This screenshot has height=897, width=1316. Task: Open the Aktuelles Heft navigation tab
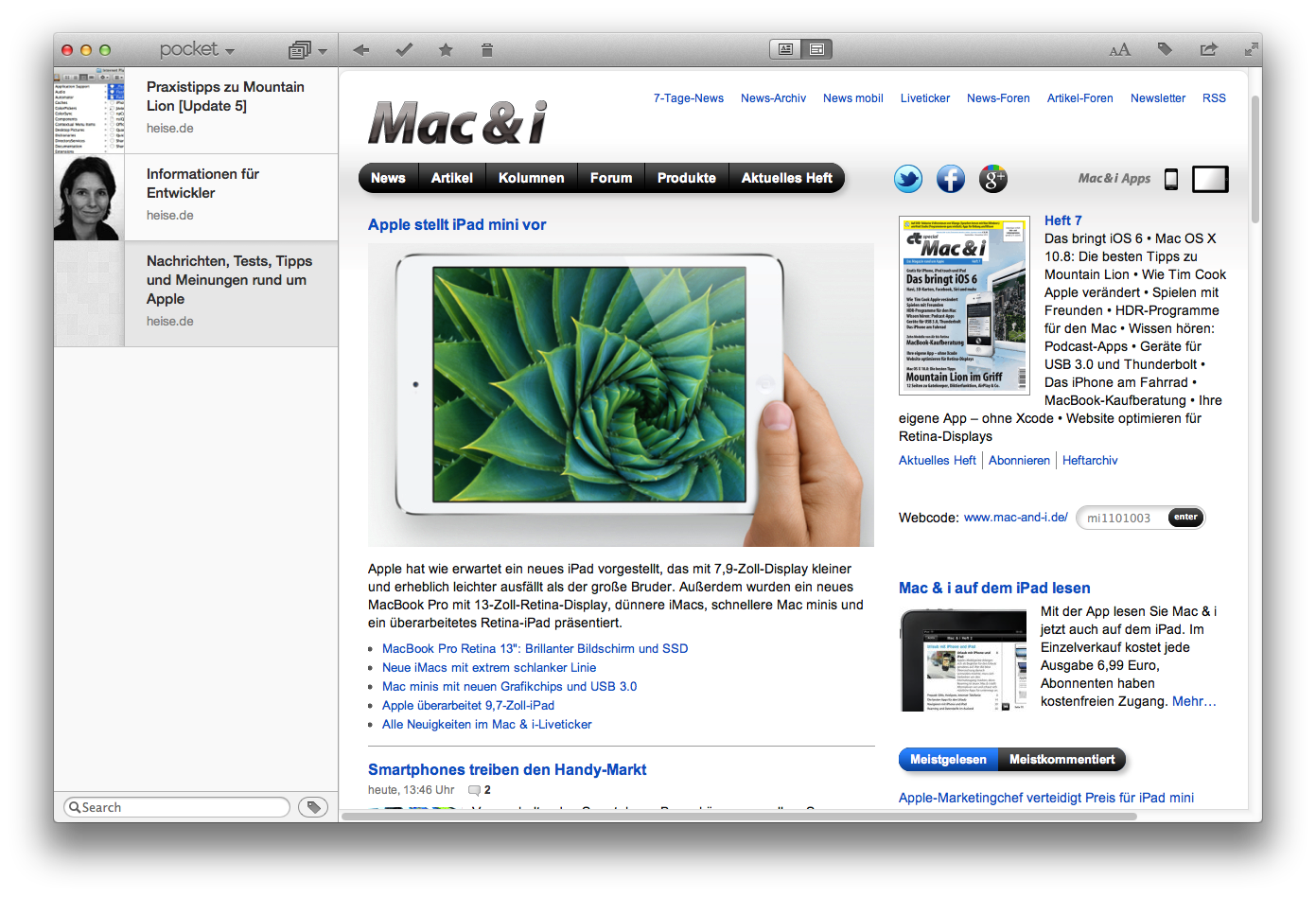pos(787,178)
